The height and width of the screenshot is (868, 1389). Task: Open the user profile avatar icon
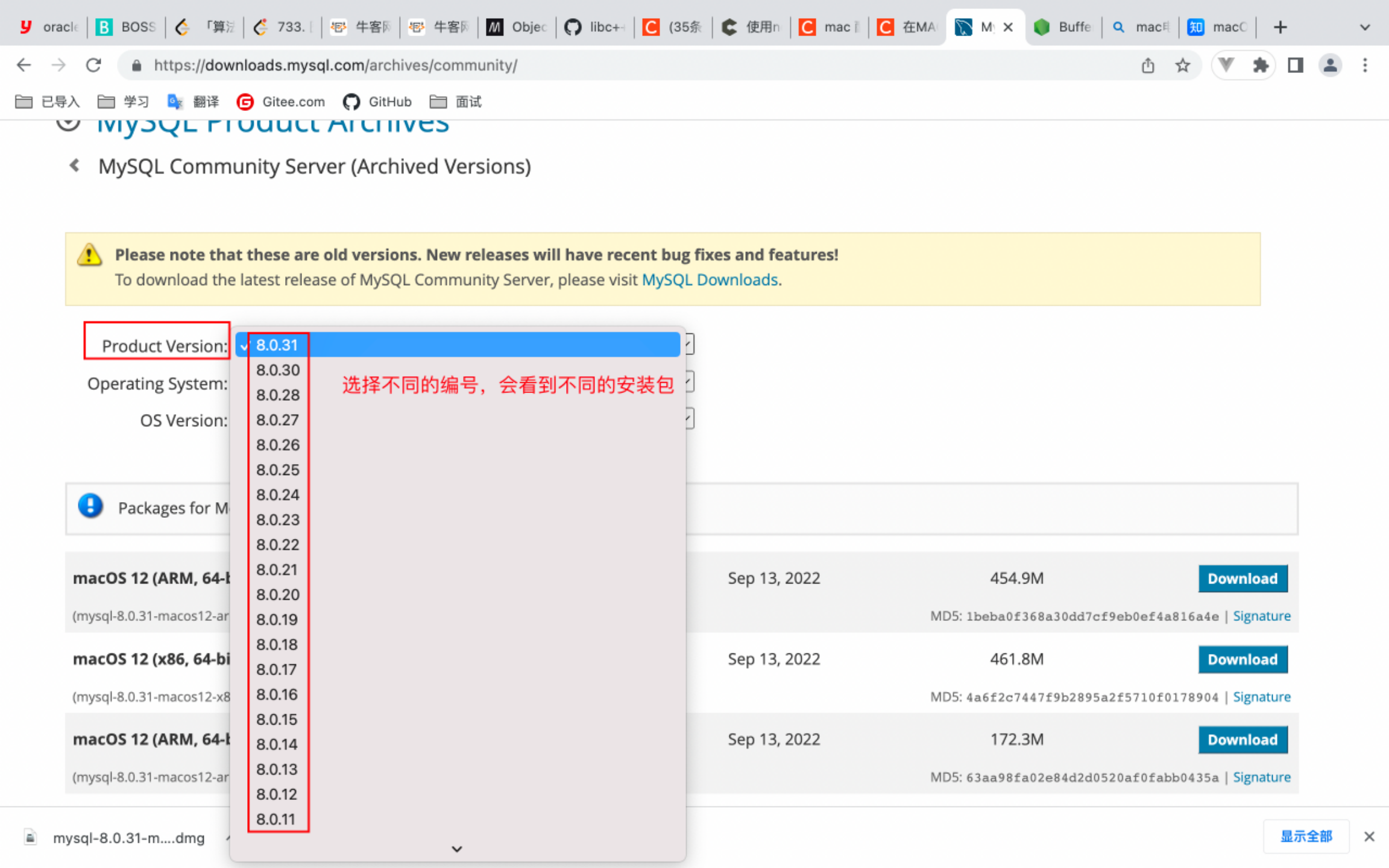(1330, 65)
